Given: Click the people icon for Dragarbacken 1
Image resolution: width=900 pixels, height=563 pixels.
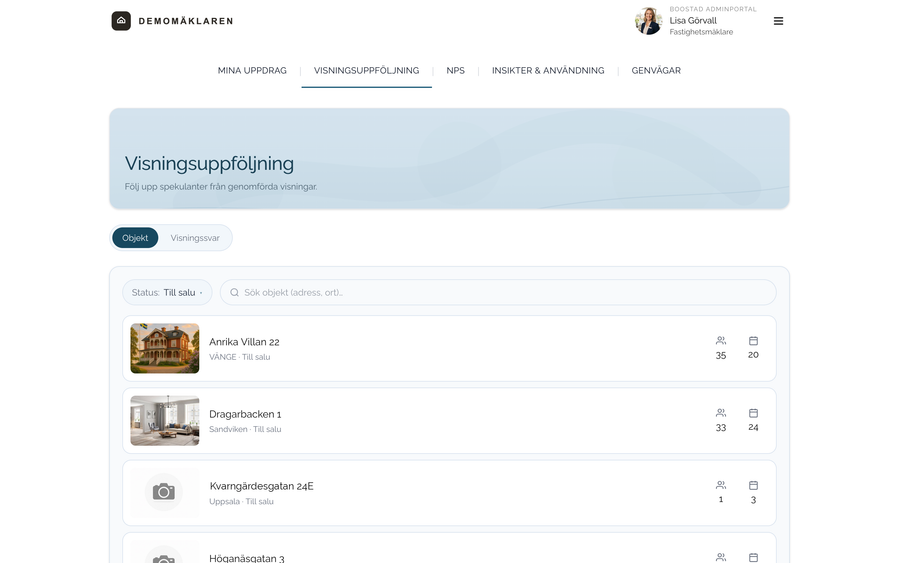Looking at the screenshot, I should [x=721, y=413].
